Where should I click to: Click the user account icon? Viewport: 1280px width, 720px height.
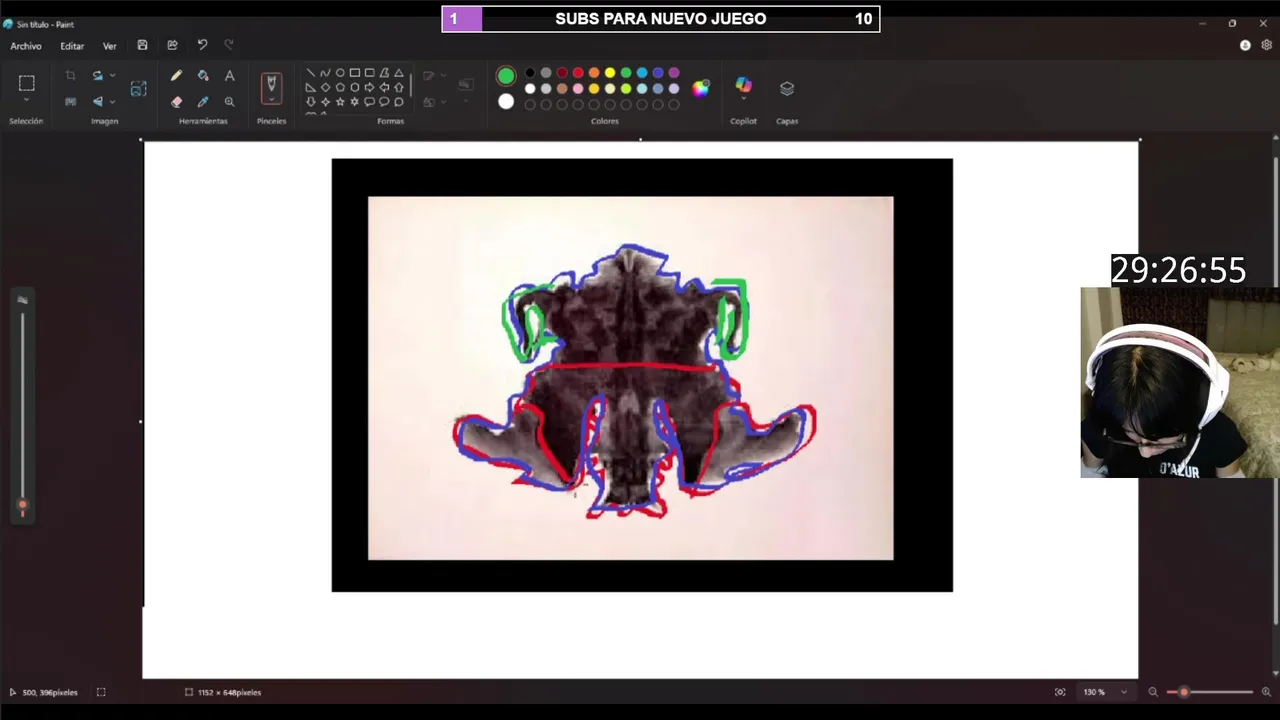pos(1245,45)
